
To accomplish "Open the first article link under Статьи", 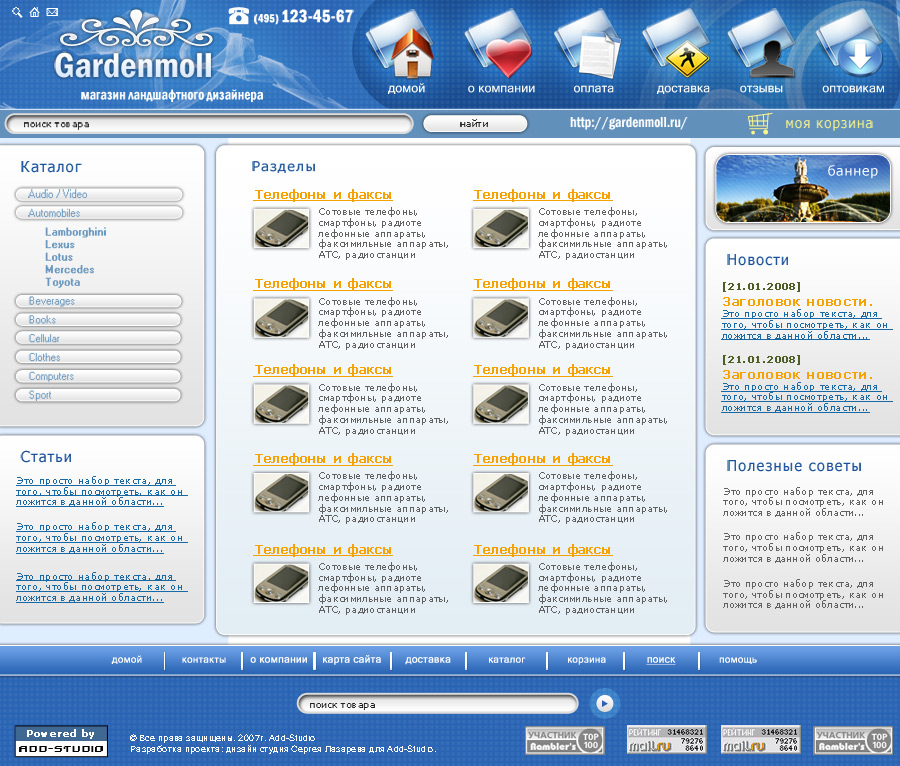I will click(x=102, y=492).
